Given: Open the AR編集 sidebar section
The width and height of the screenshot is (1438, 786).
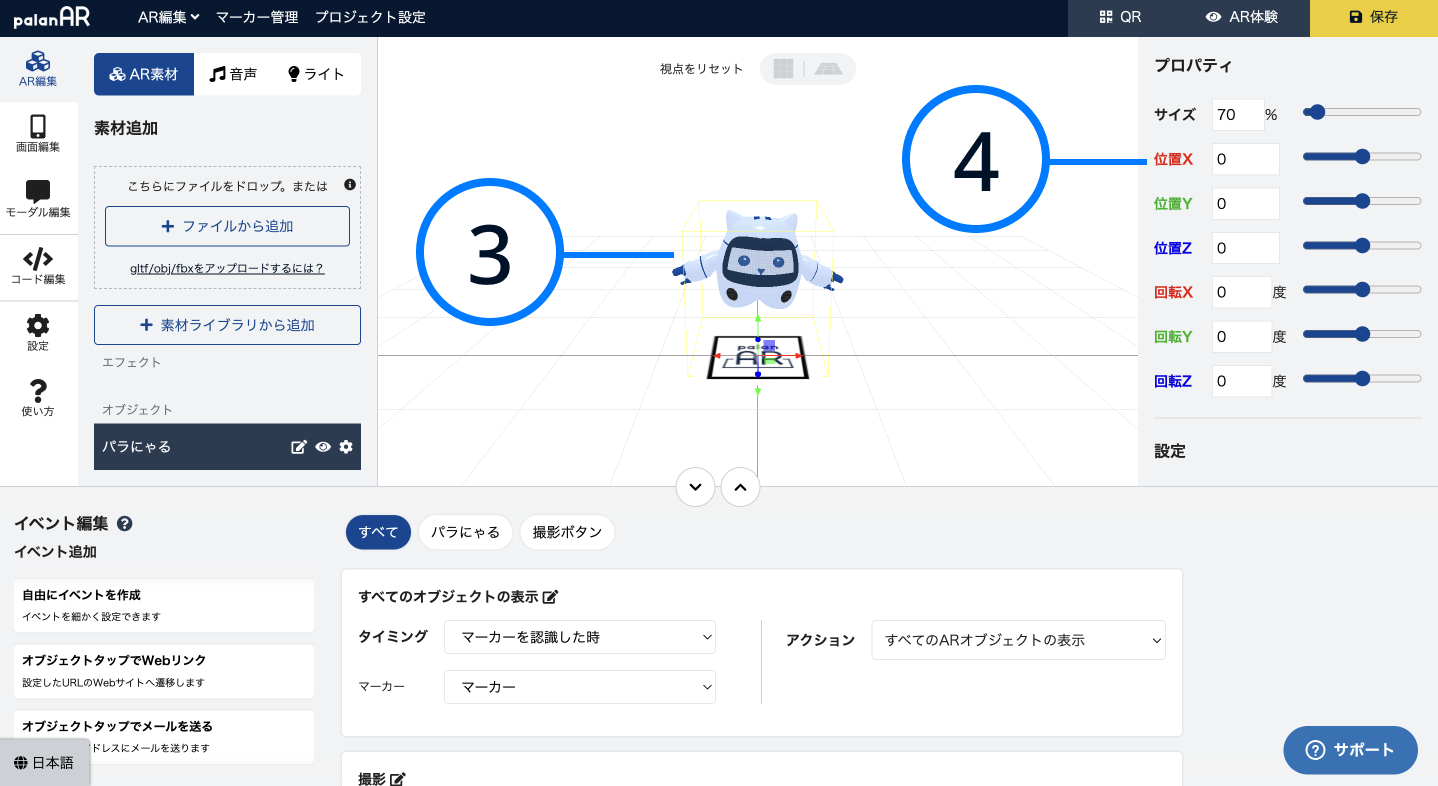Looking at the screenshot, I should (x=38, y=70).
